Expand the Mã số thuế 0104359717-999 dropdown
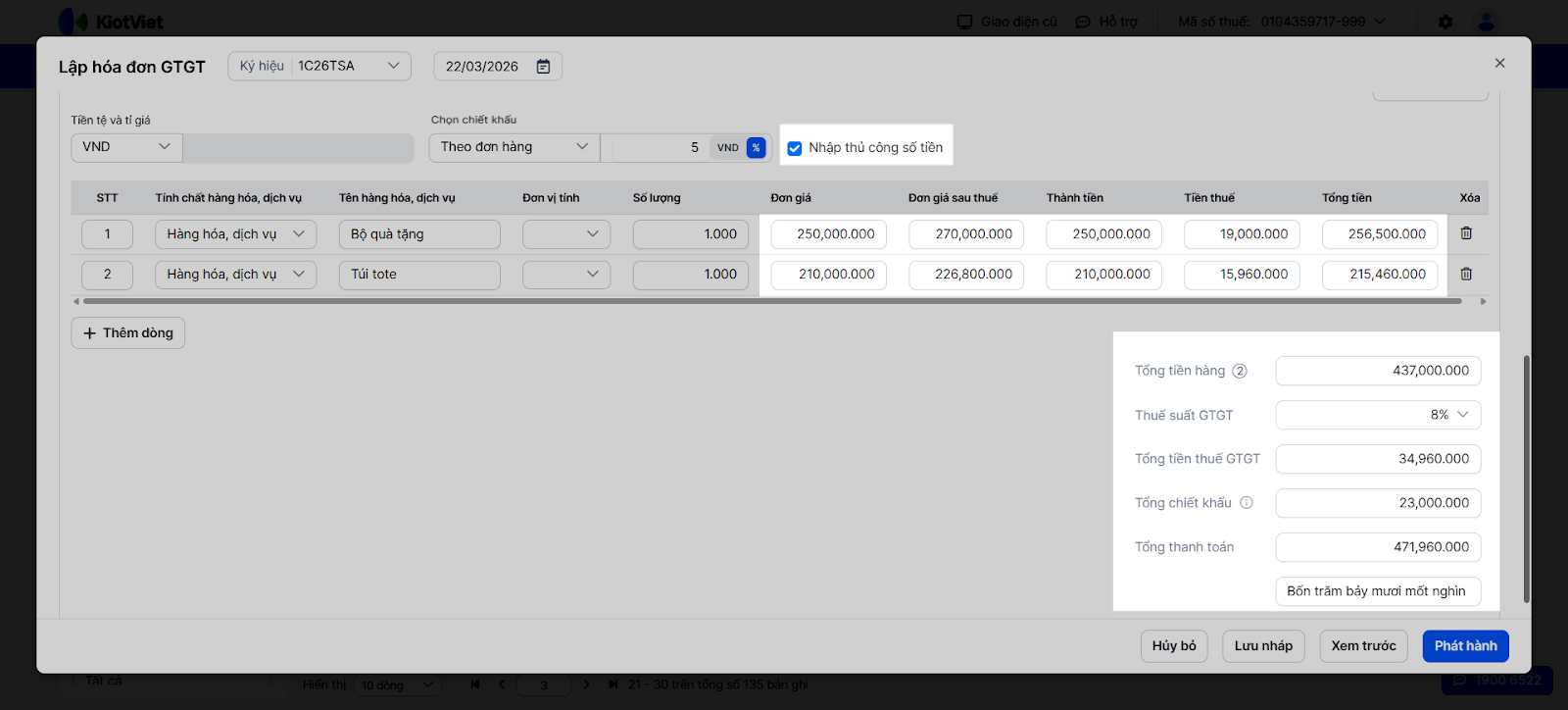1568x710 pixels. (1282, 22)
